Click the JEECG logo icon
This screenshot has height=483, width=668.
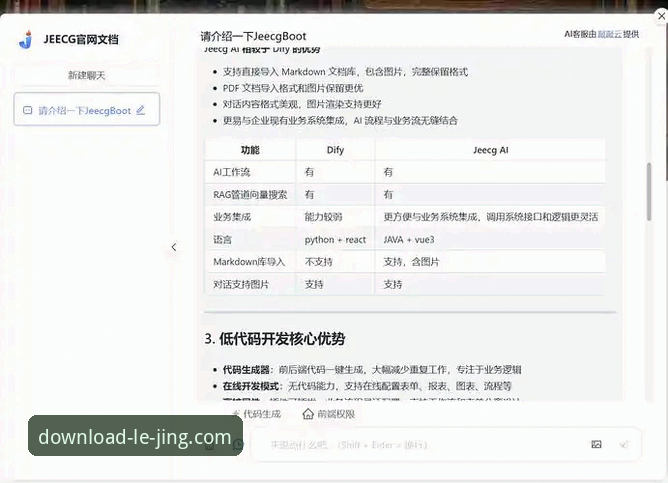(26, 40)
